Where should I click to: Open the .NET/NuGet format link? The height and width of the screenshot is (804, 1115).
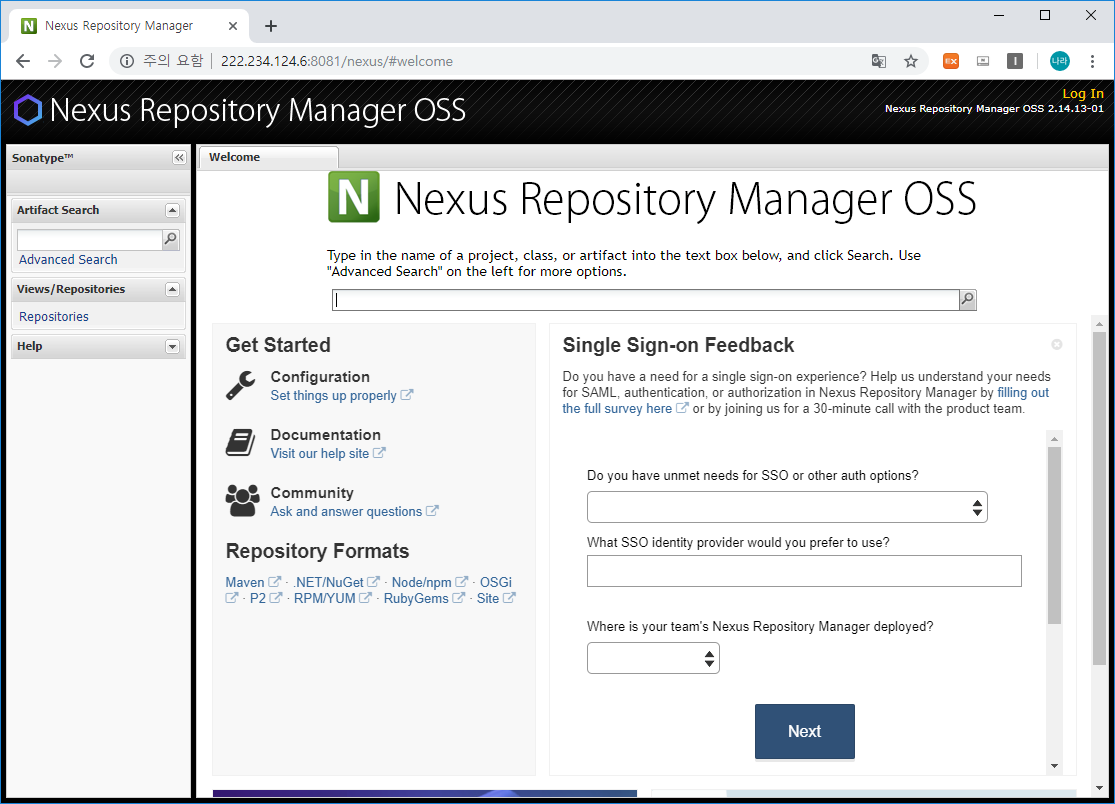coord(329,582)
